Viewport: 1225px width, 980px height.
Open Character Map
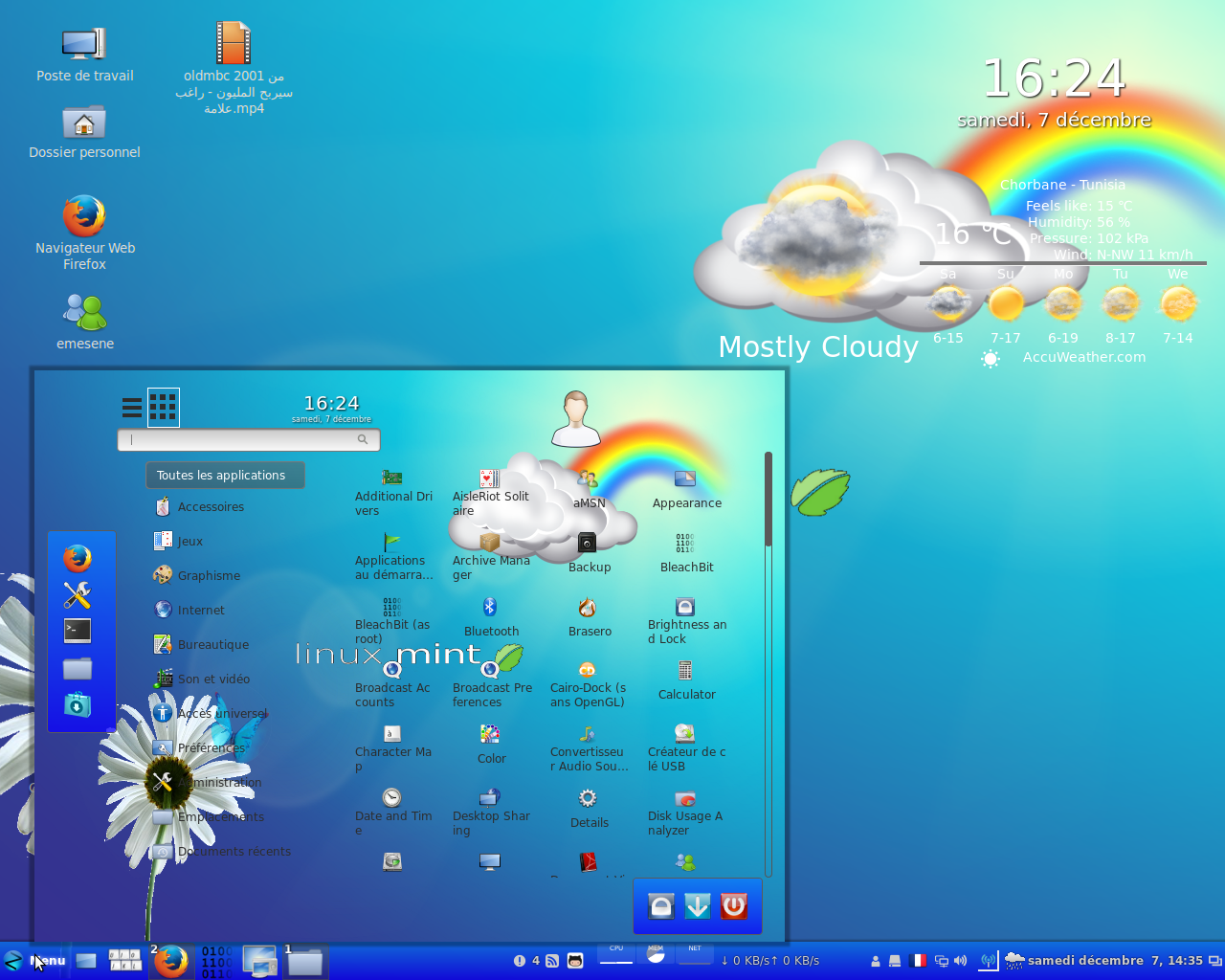(x=394, y=749)
